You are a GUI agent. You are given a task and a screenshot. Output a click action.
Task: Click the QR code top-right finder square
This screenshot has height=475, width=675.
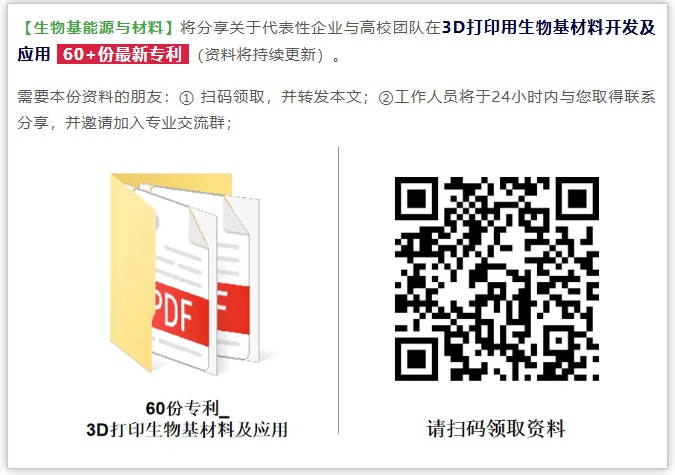click(577, 199)
